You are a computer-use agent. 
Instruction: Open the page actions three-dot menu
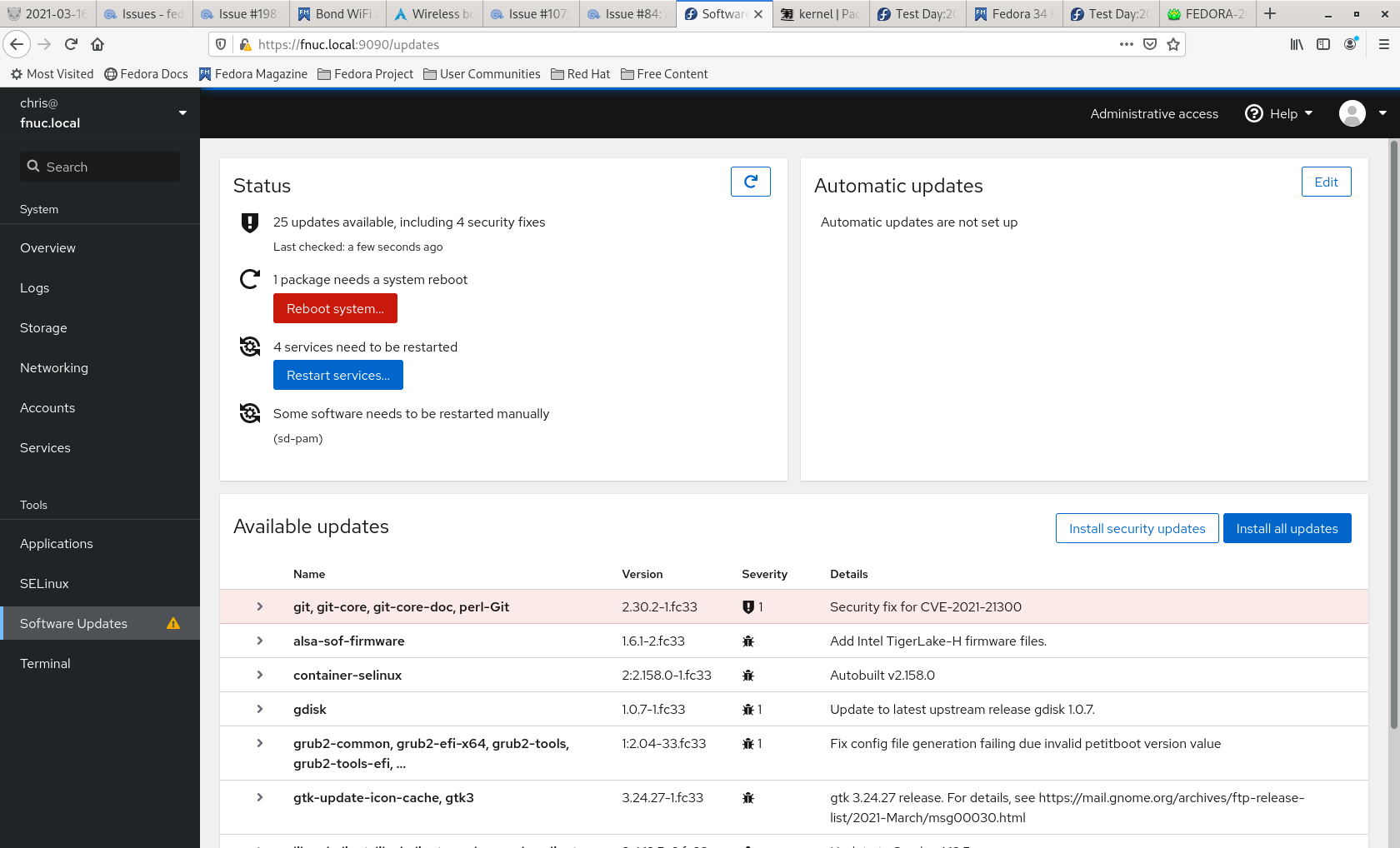(x=1127, y=44)
